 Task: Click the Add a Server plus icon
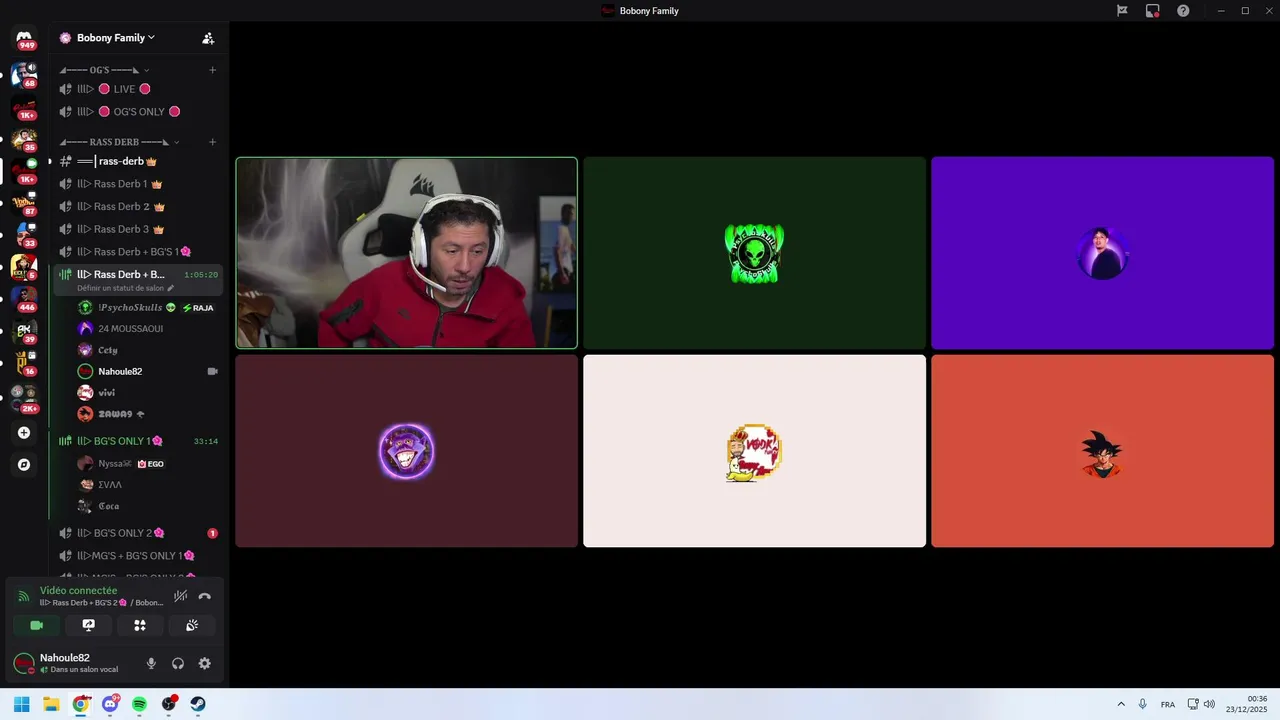[x=24, y=433]
